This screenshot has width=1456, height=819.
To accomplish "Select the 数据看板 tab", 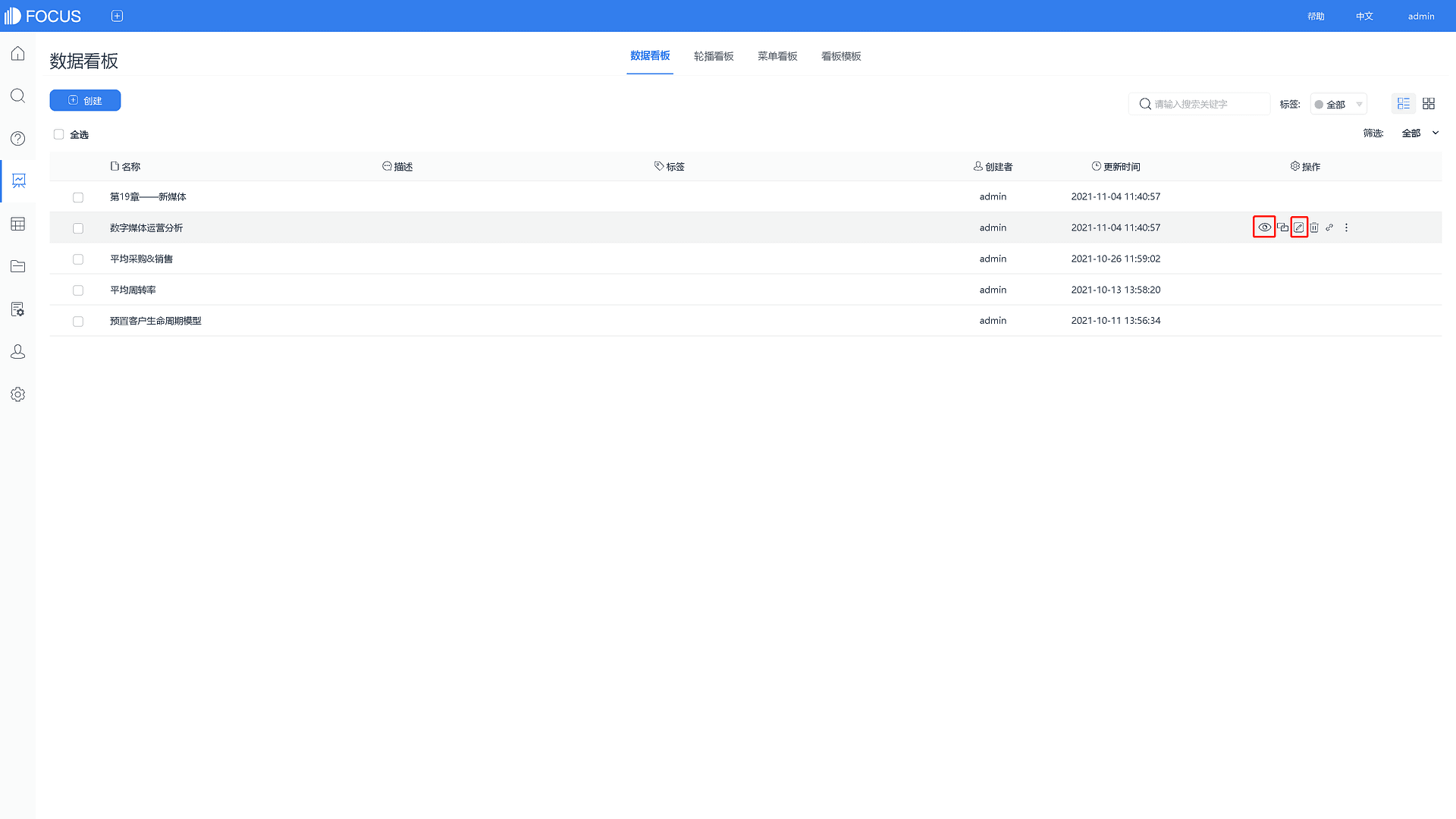I will click(x=650, y=56).
